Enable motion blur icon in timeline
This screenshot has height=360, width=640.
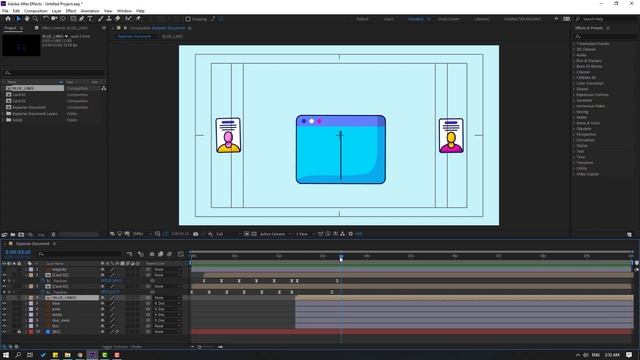(x=169, y=254)
